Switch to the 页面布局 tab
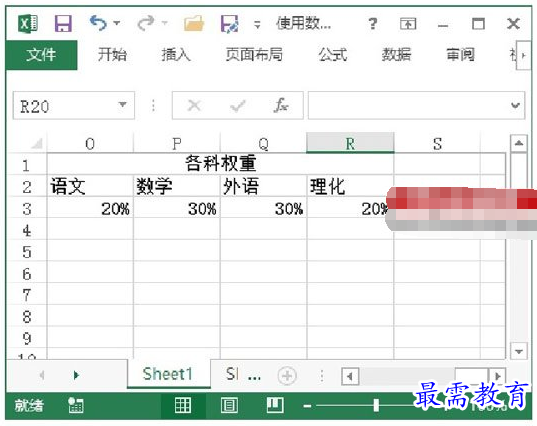 [254, 55]
